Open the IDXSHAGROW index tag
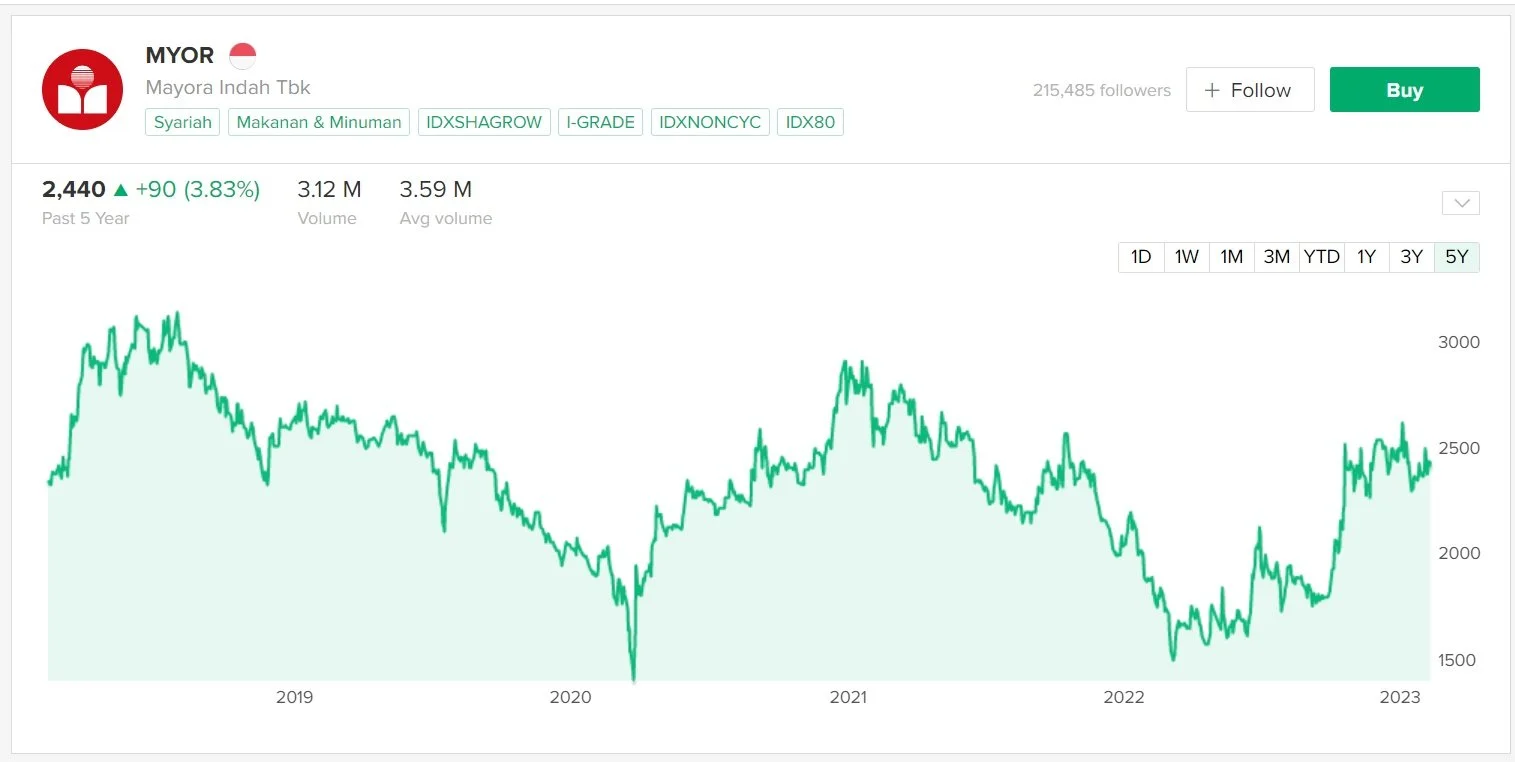 coord(484,122)
